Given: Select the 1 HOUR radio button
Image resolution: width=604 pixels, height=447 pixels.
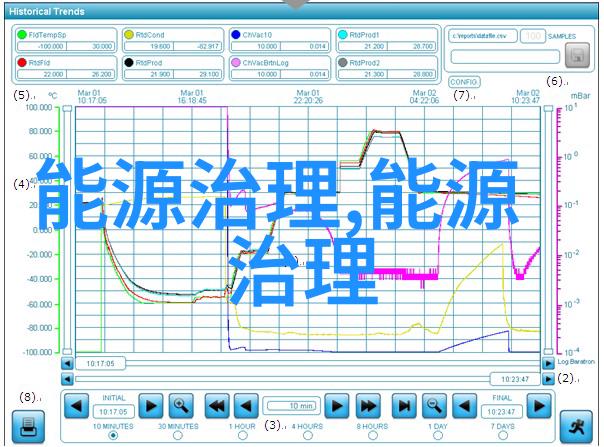Looking at the screenshot, I should (243, 435).
